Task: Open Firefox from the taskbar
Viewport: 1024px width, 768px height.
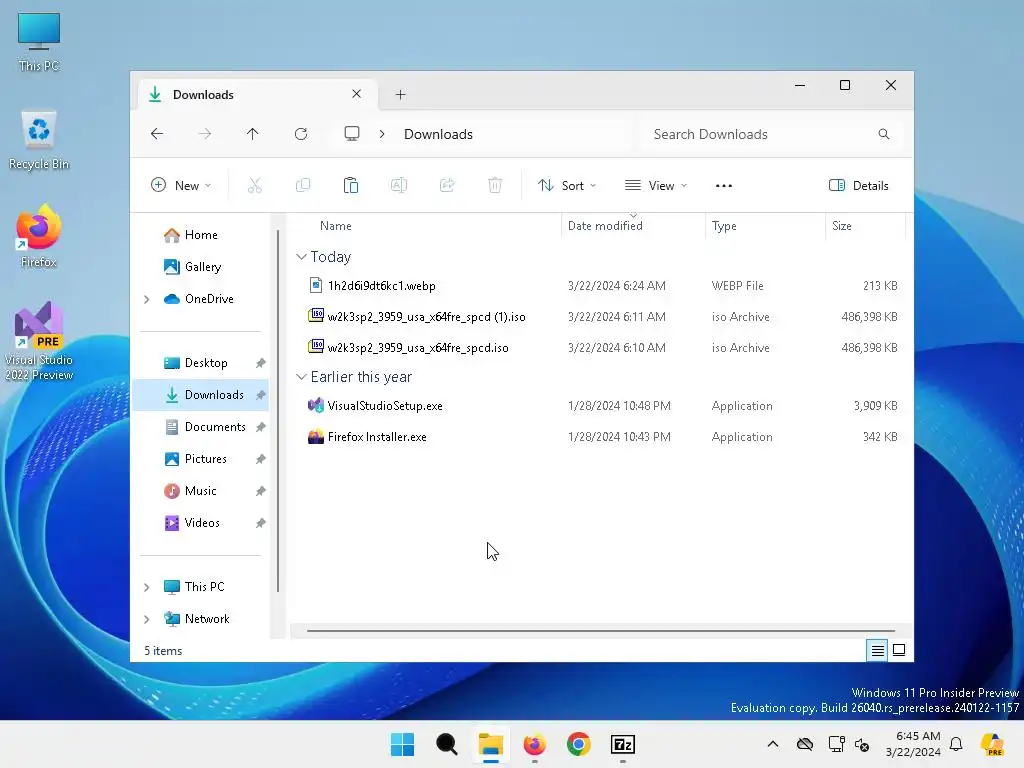Action: click(534, 744)
